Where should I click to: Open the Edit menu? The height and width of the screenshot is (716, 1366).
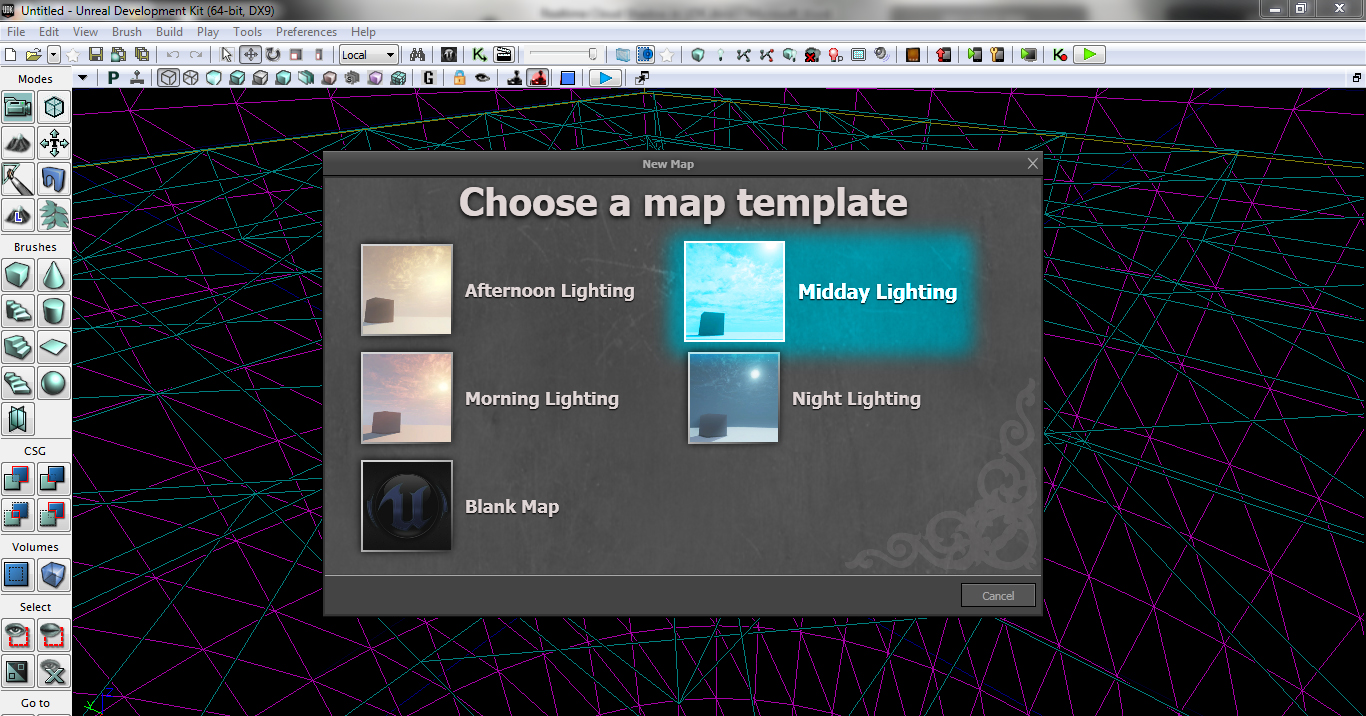49,32
